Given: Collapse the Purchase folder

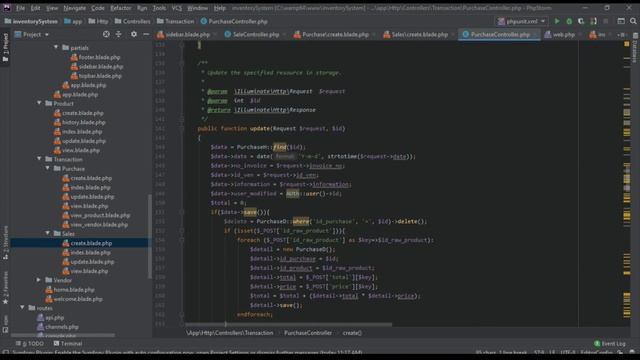Looking at the screenshot, I should [48, 169].
